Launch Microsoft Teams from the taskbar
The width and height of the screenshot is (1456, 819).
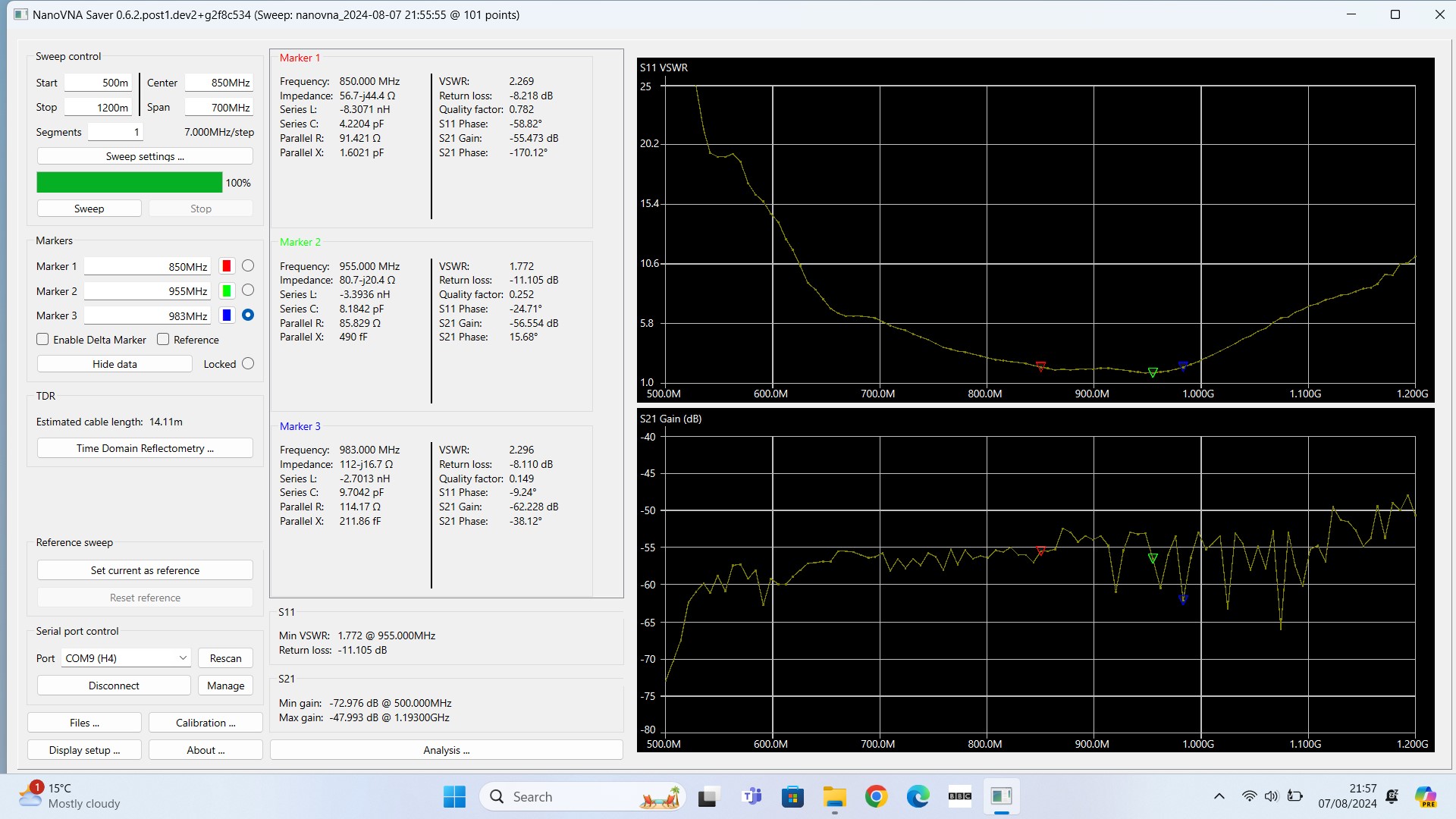752,796
